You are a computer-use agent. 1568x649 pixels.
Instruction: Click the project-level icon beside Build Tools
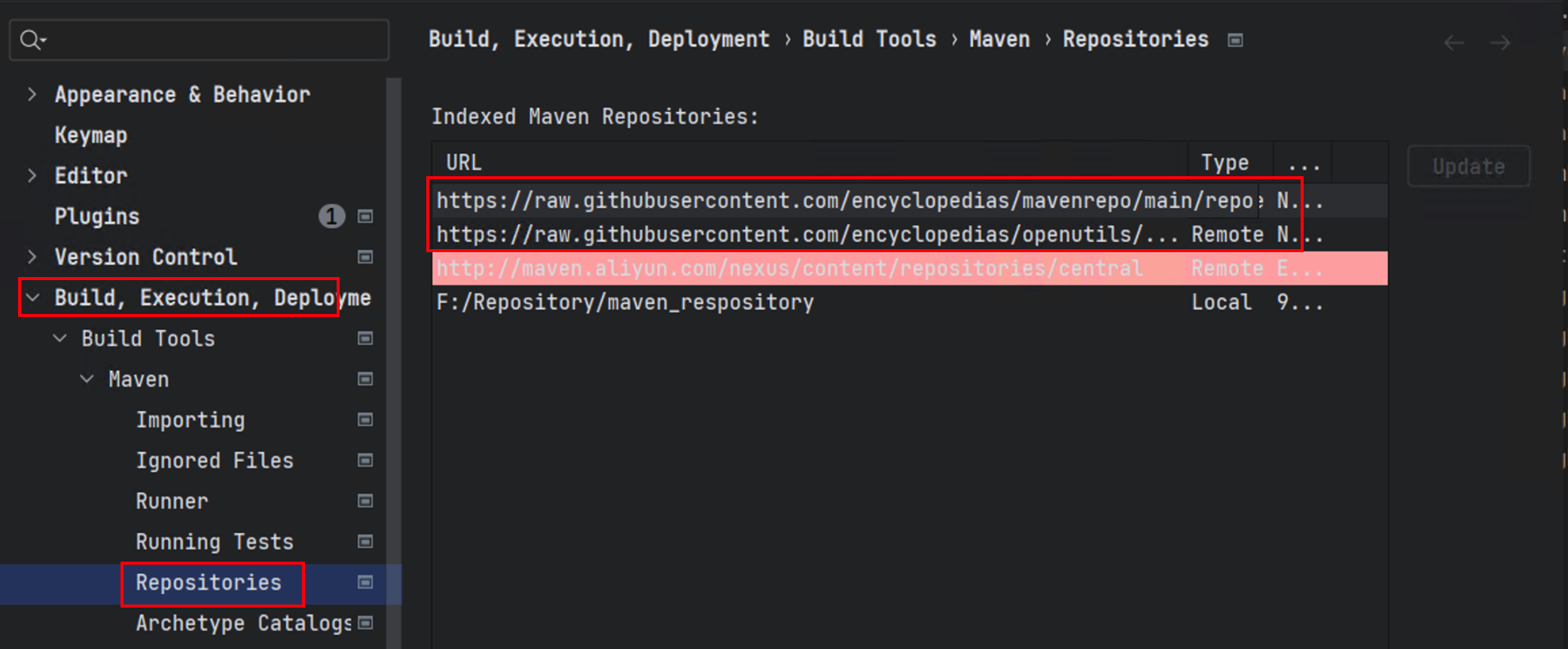point(365,339)
